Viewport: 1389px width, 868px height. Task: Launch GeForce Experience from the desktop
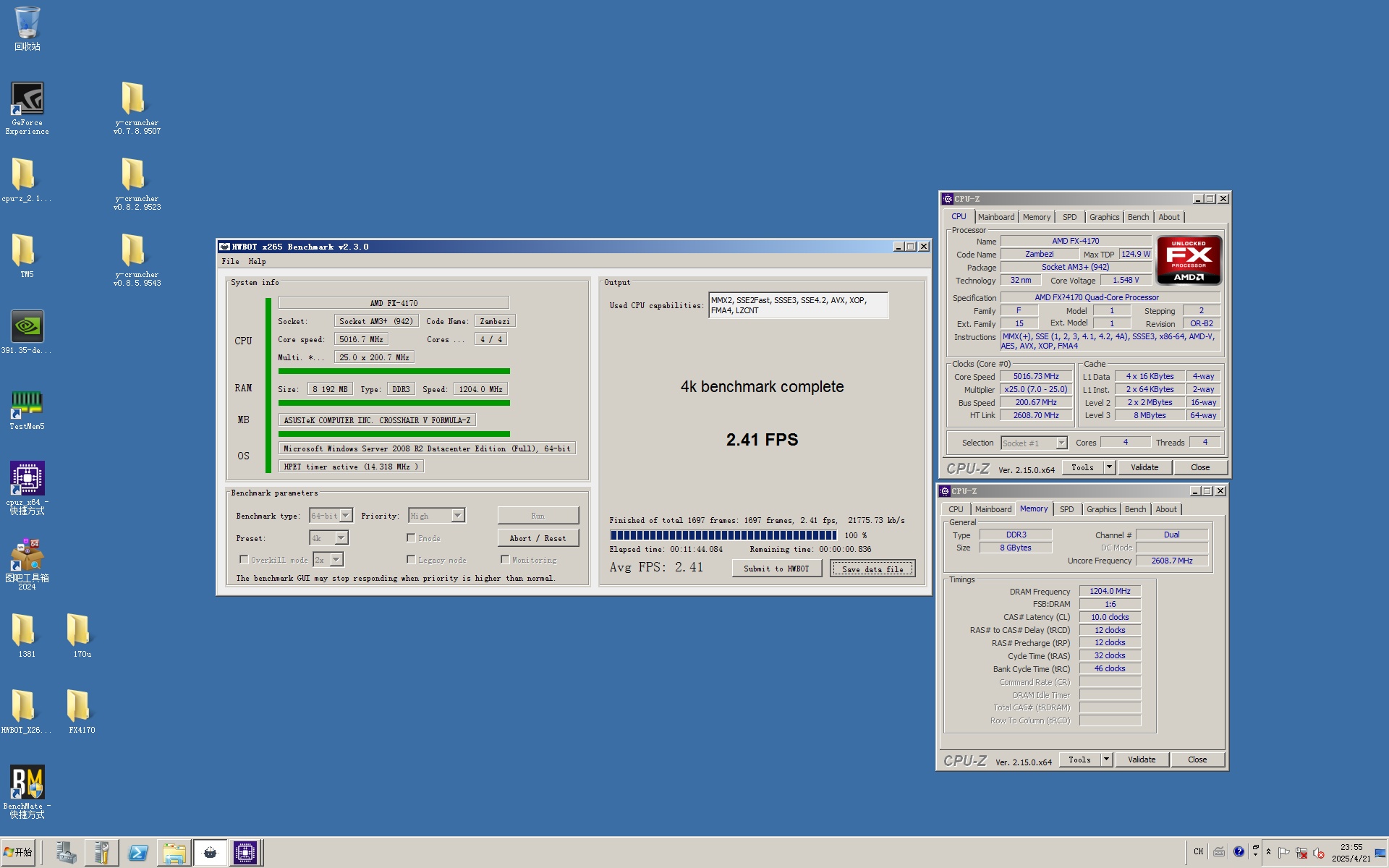click(27, 109)
